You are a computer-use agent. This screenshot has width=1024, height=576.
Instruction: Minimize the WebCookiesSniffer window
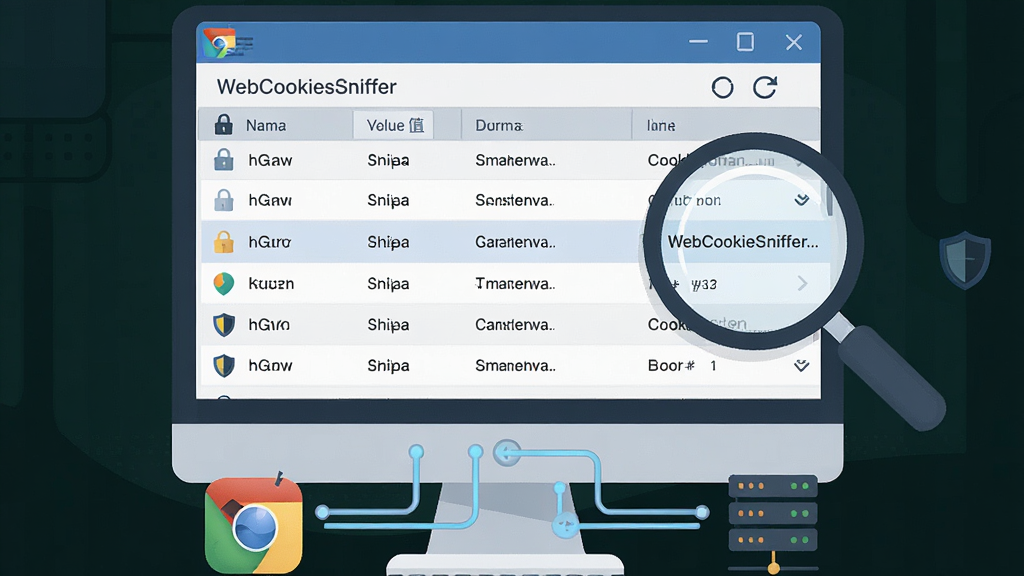click(698, 42)
